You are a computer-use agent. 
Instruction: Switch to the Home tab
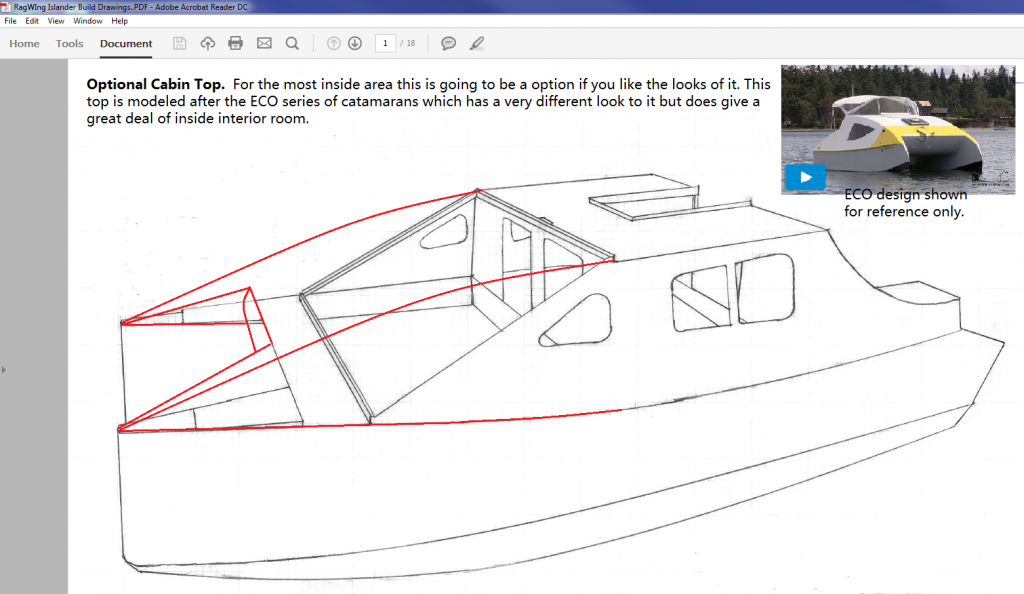[x=24, y=44]
